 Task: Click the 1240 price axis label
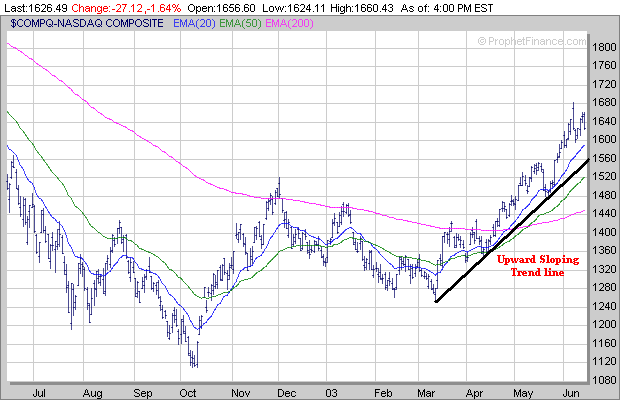click(x=604, y=306)
